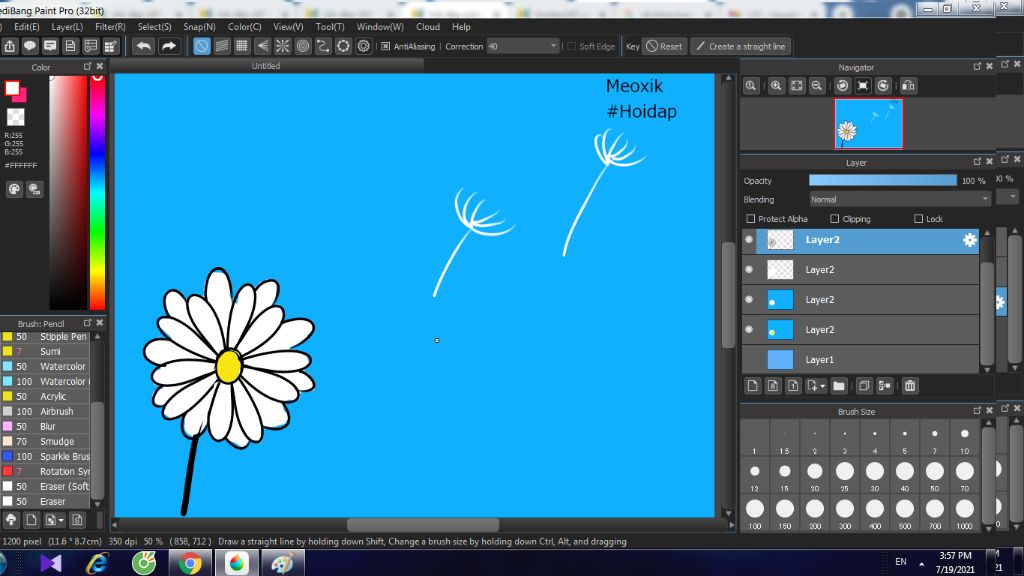Turn snap off with the highlighted circle-slash icon
Screen dimensions: 1024x576
tap(202, 46)
